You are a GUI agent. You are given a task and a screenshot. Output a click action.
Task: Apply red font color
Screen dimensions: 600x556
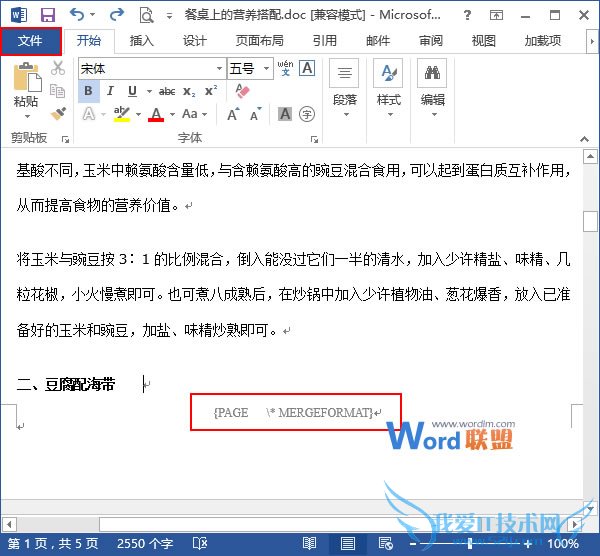(156, 114)
